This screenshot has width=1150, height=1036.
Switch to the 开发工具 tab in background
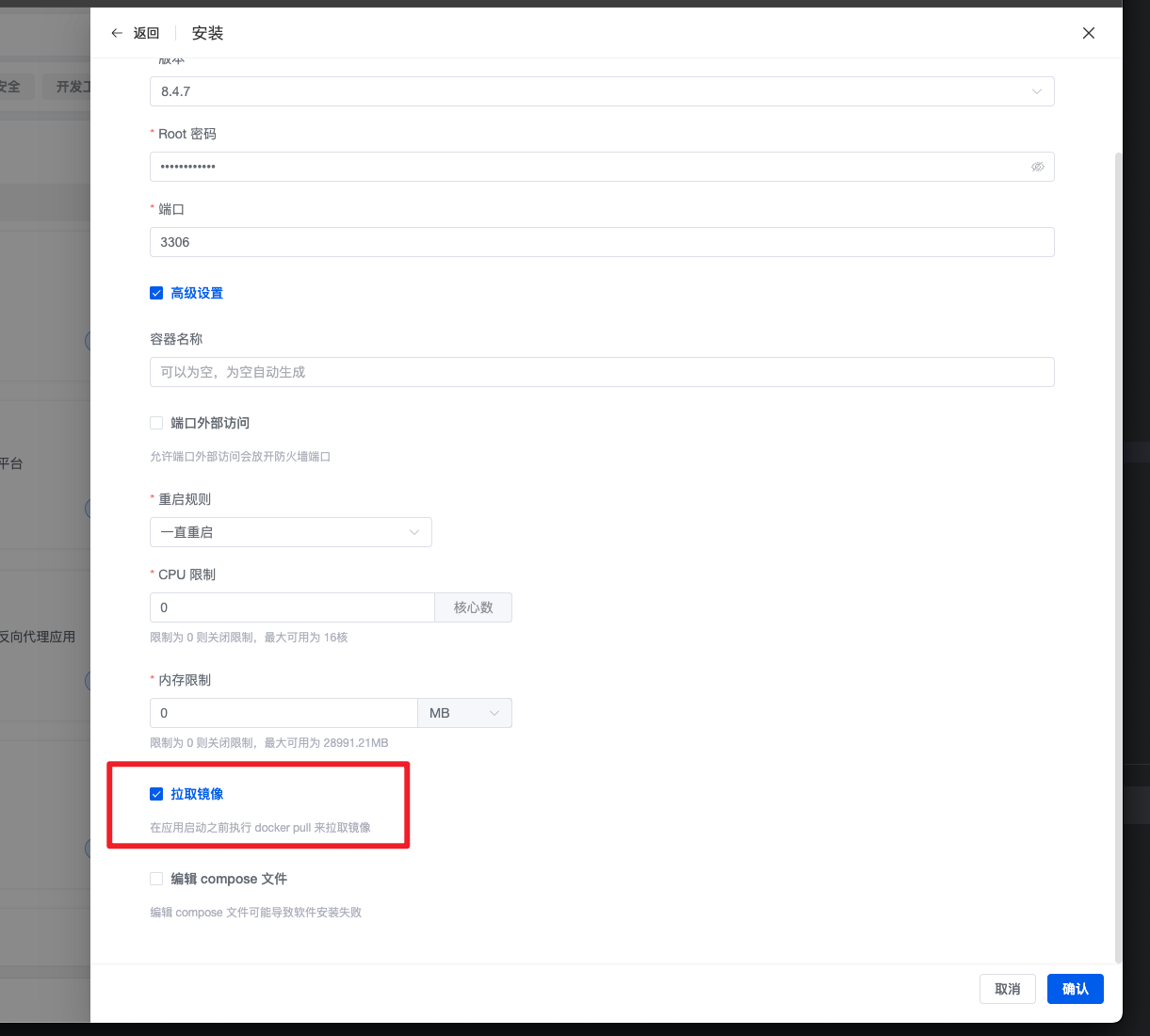tap(72, 87)
